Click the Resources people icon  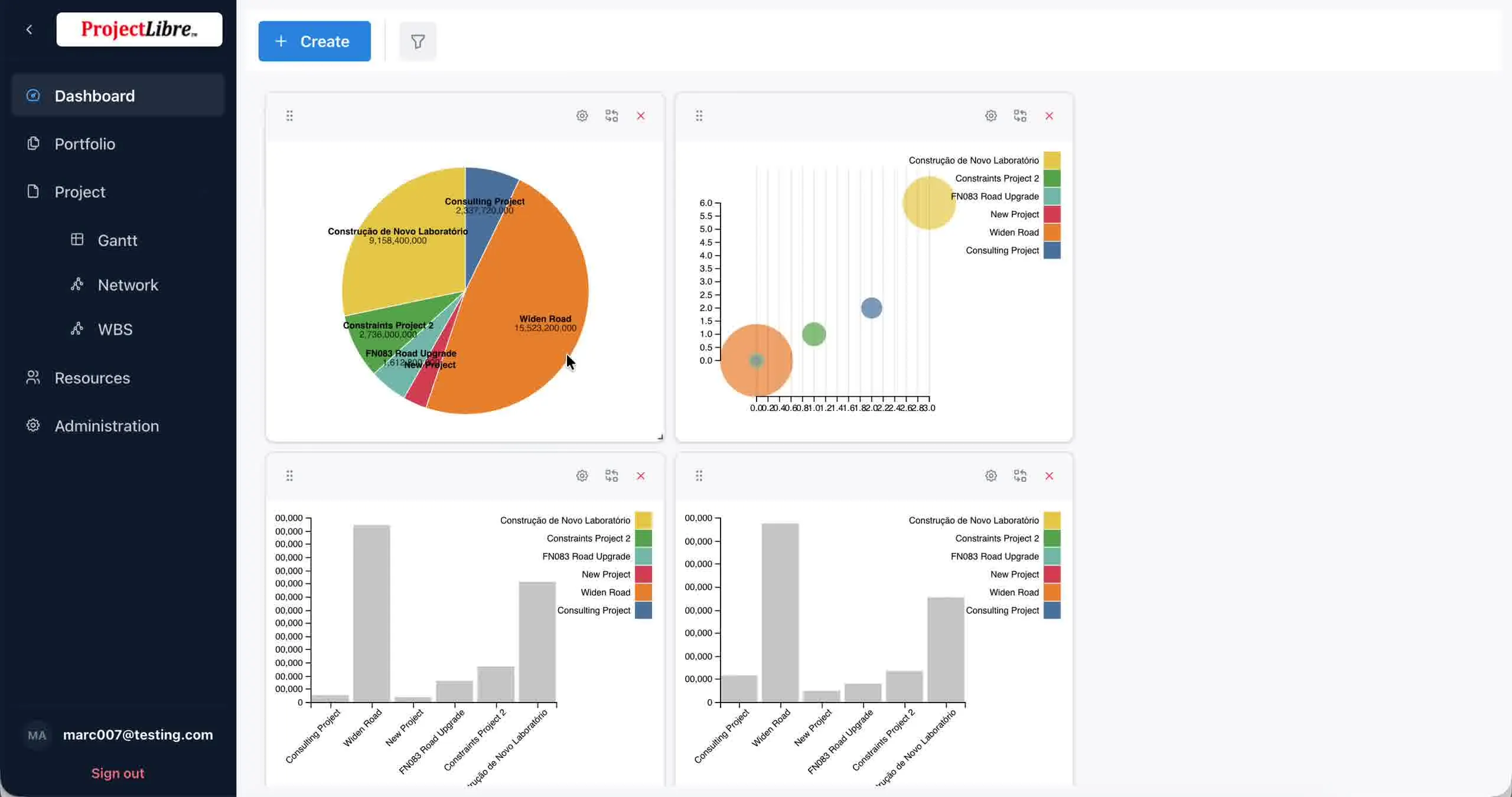coord(33,377)
